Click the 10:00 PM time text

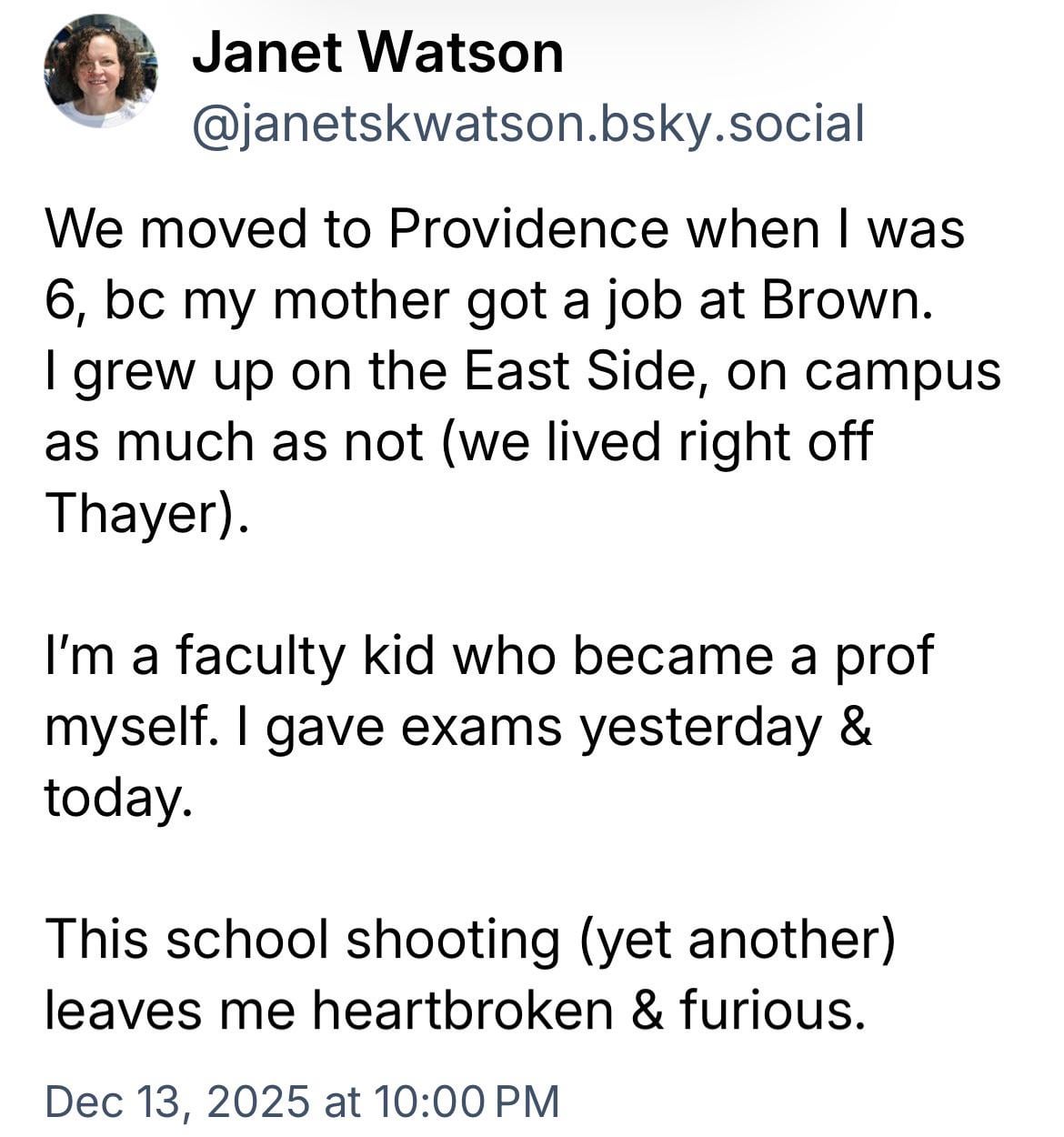click(466, 1101)
